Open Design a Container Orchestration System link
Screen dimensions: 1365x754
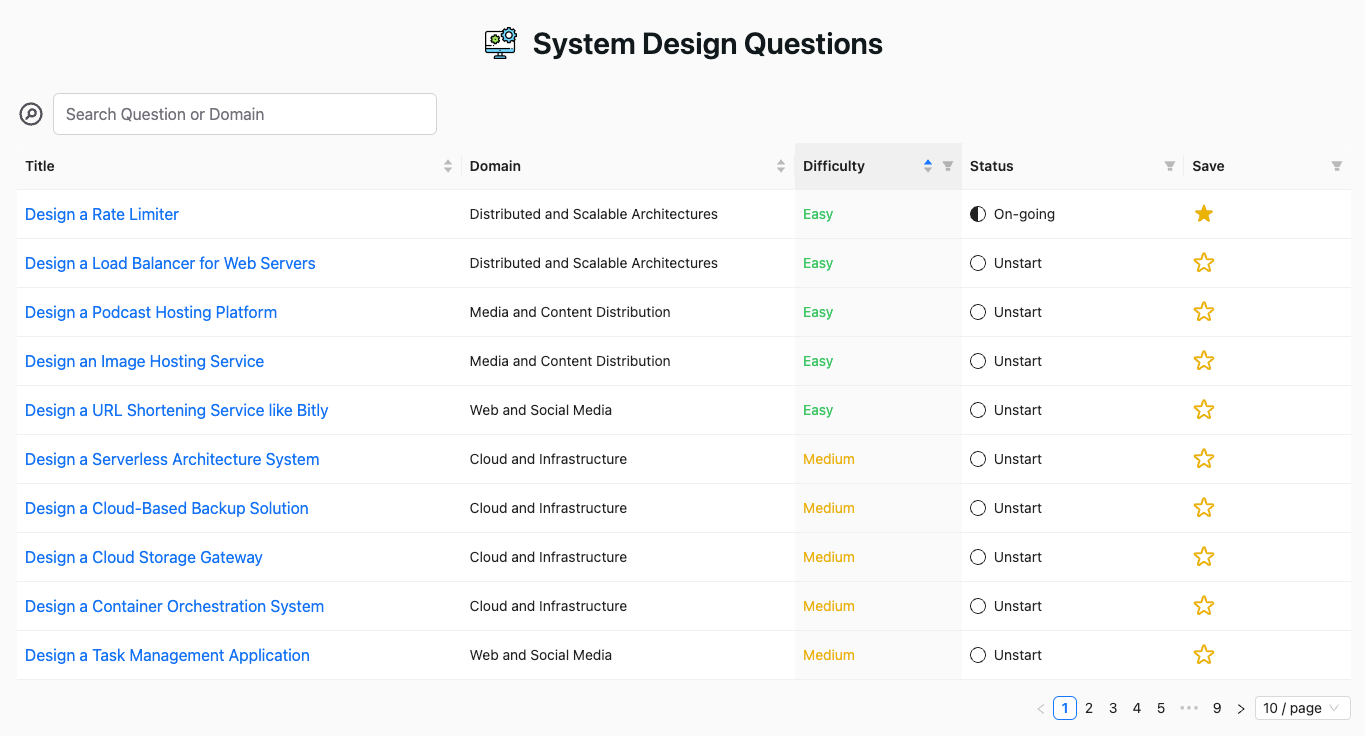(x=174, y=606)
